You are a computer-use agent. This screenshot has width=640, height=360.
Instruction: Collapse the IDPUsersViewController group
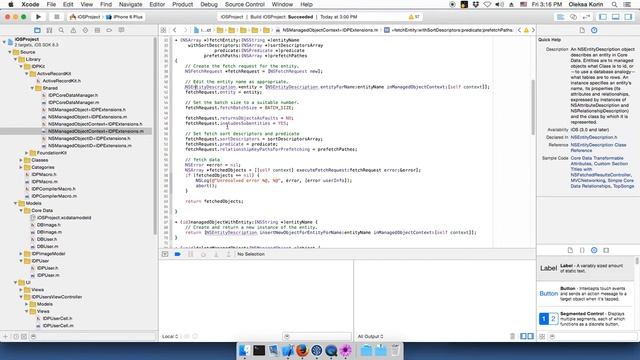[x=21, y=297]
